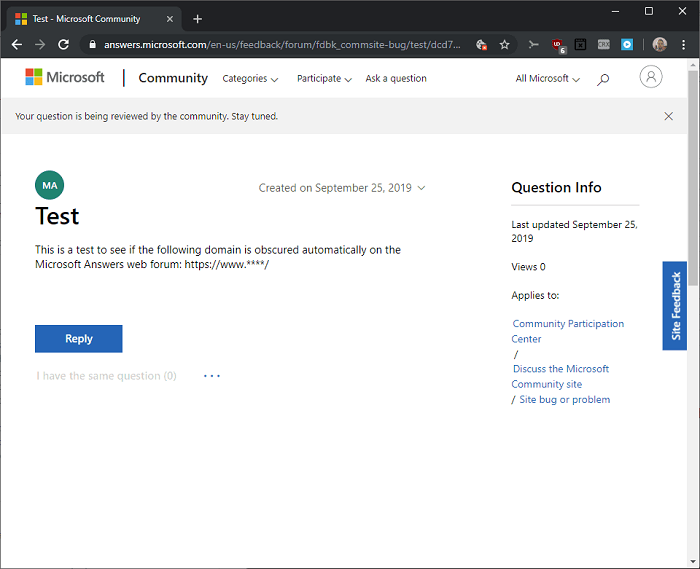700x569 pixels.
Task: Expand the All Microsoft menu
Action: (548, 79)
